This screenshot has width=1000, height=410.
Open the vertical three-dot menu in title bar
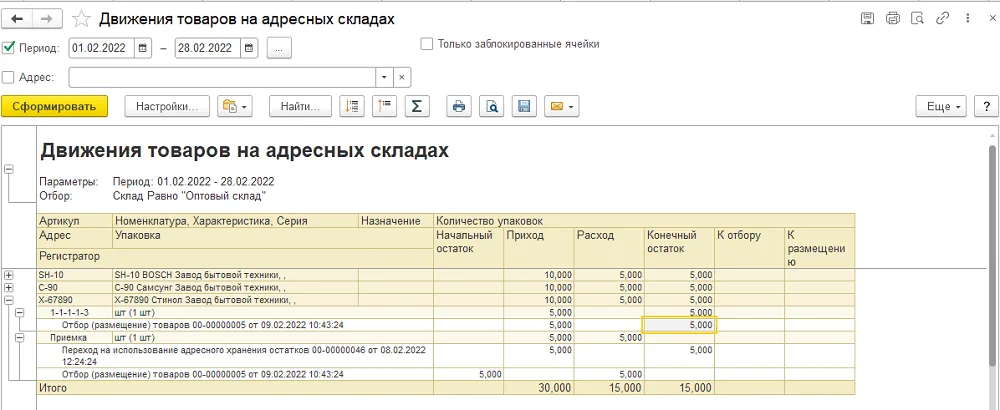pyautogui.click(x=969, y=18)
